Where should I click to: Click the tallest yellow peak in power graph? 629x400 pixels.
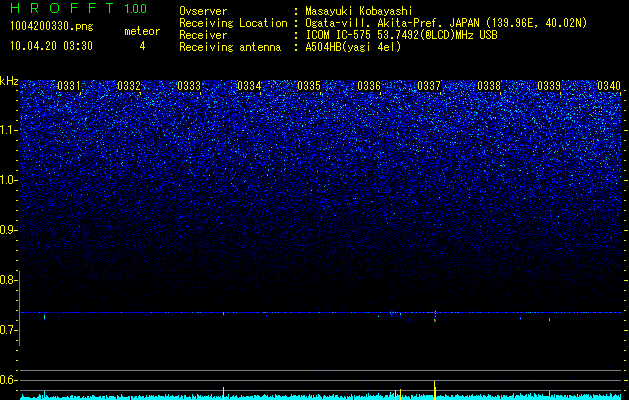pos(435,390)
